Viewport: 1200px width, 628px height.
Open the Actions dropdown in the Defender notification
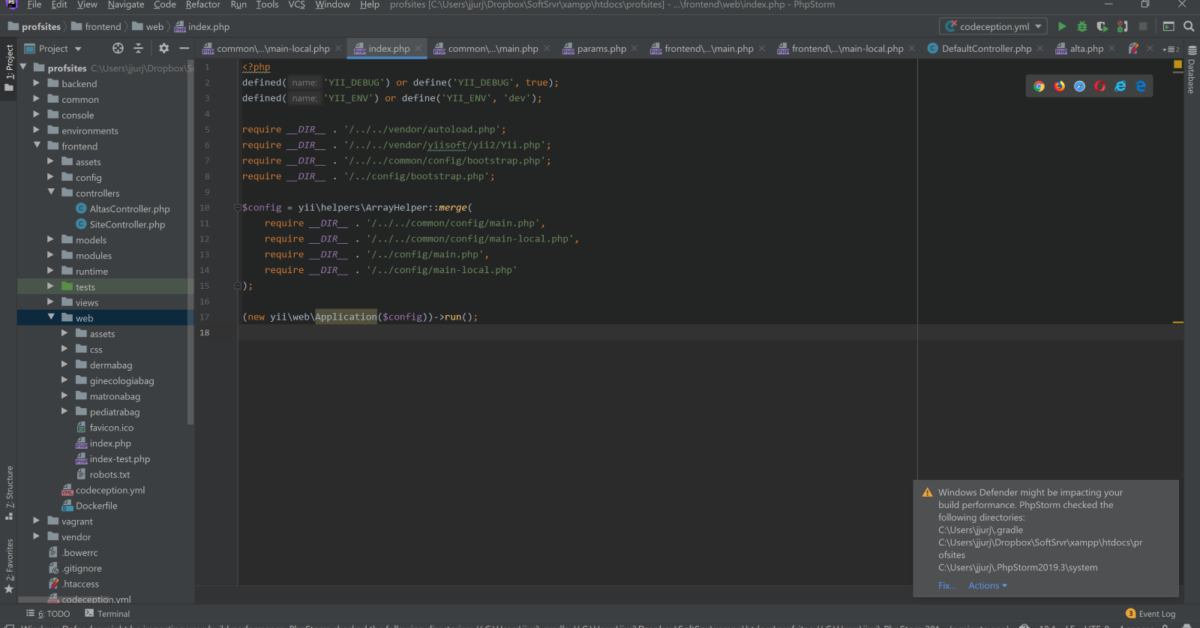(x=988, y=586)
